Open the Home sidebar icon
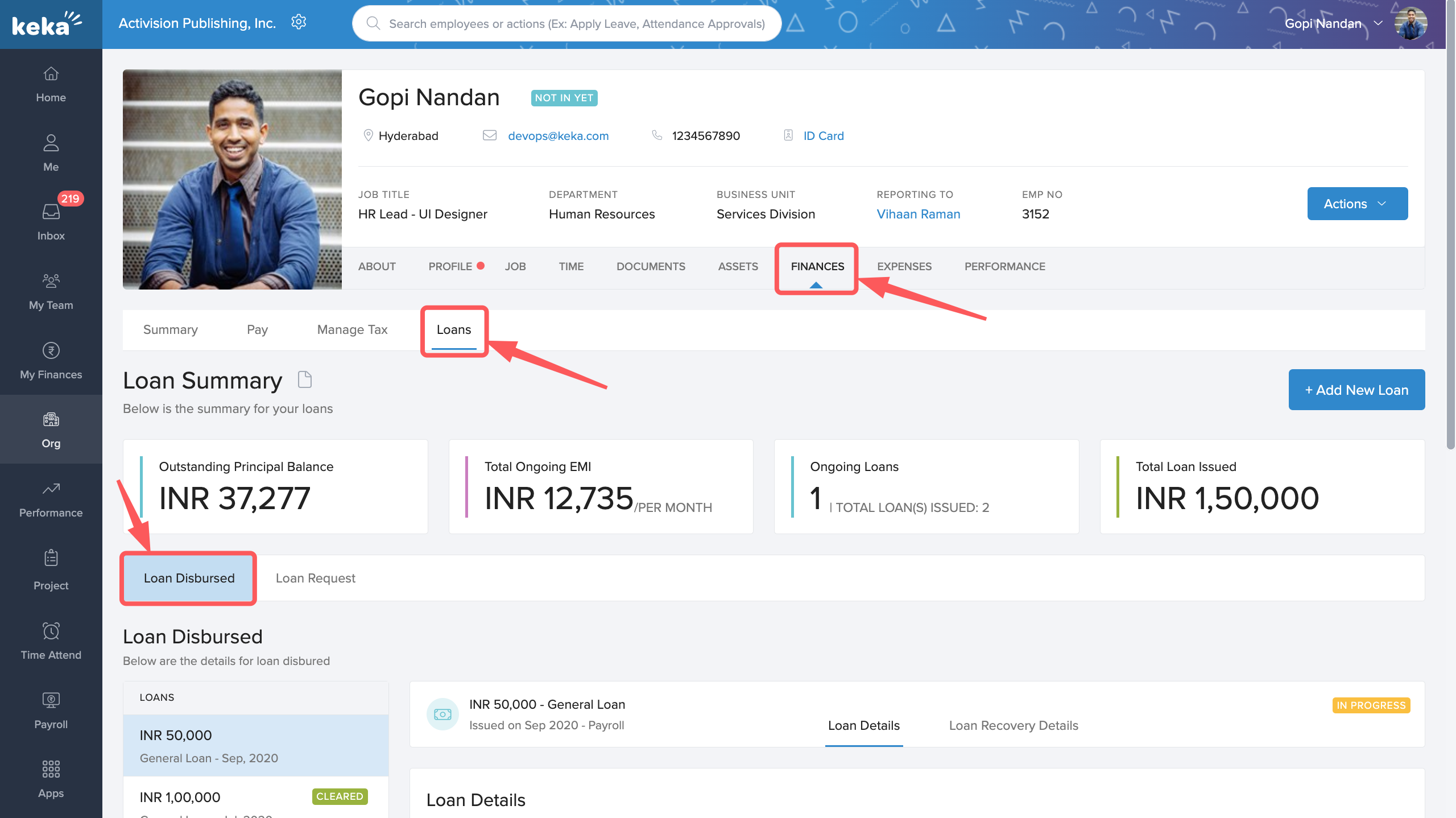Viewport: 1456px width, 818px height. tap(51, 74)
